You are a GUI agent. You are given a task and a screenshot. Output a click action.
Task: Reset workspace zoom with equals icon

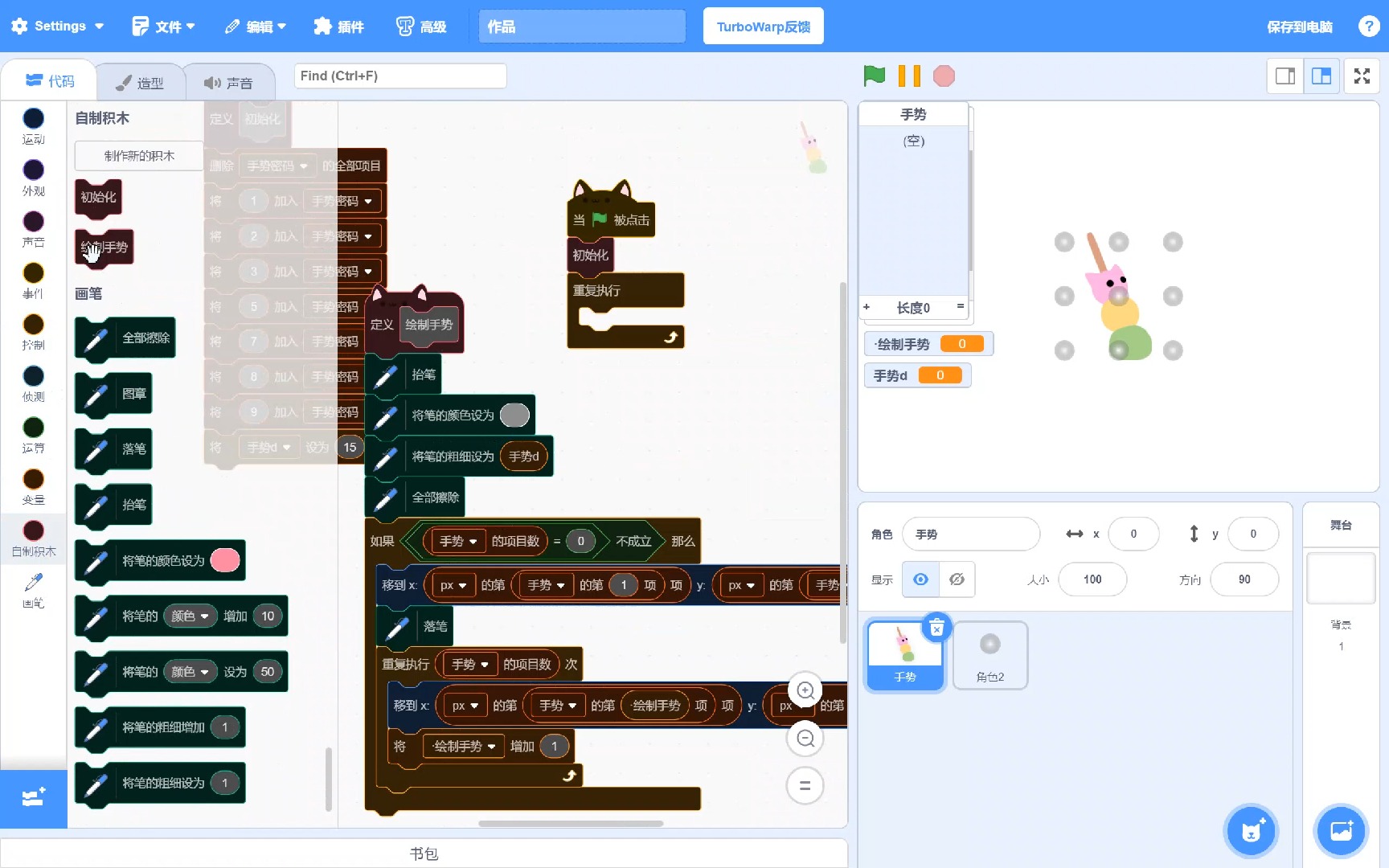(805, 785)
